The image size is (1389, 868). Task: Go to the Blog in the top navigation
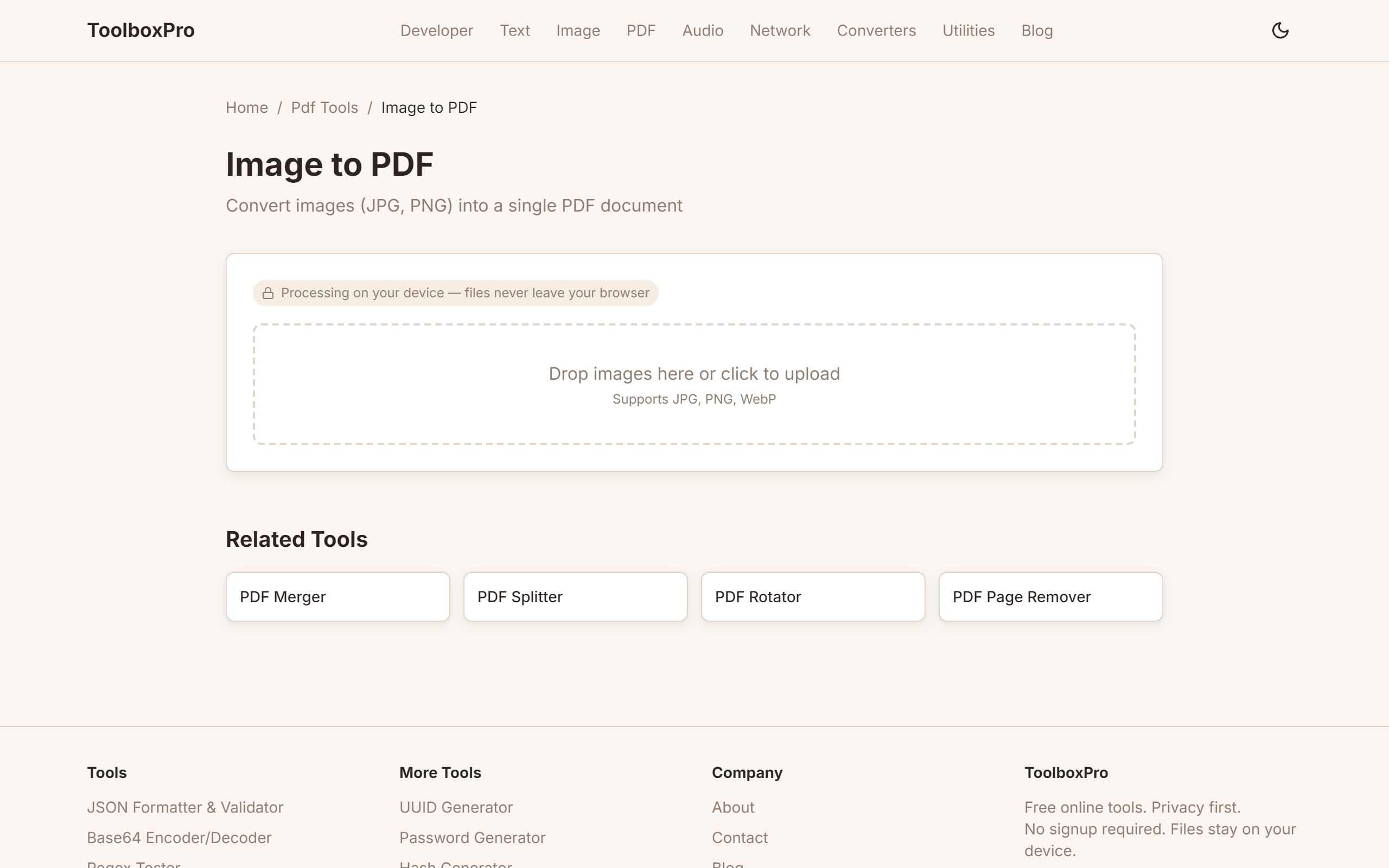click(1036, 30)
